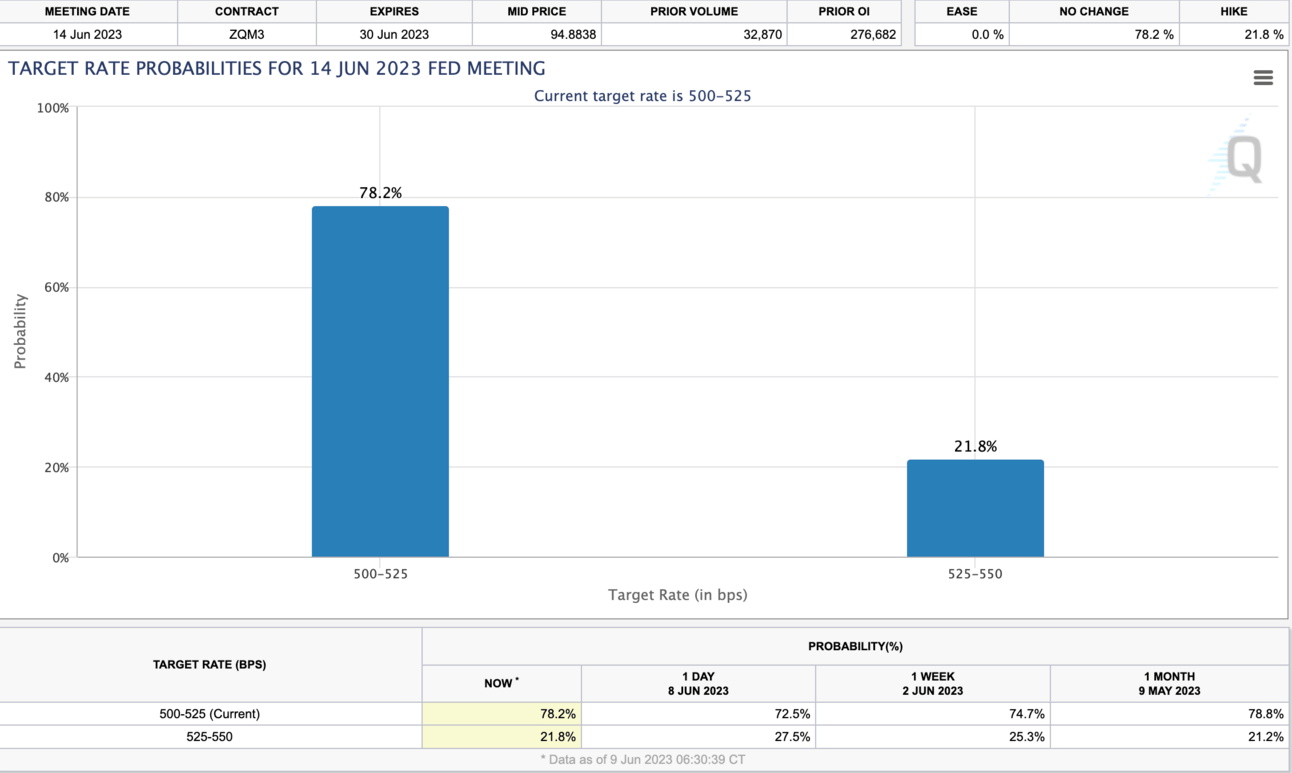Select the 78.8% one-month cell
This screenshot has height=773, width=1292.
[1169, 714]
